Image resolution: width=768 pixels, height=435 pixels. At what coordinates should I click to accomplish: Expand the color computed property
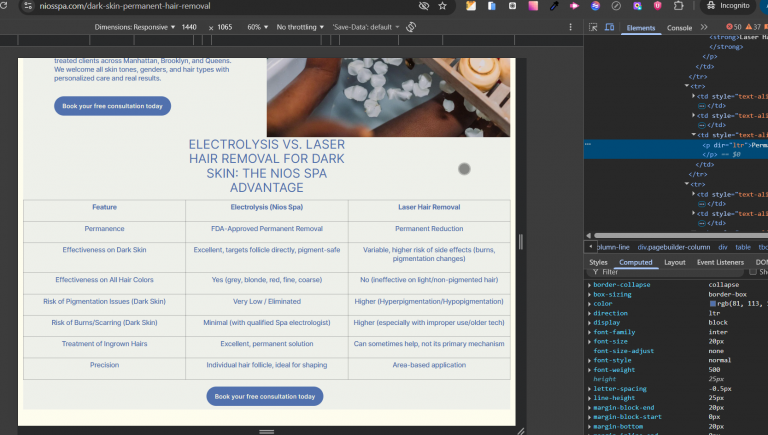pyautogui.click(x=590, y=304)
